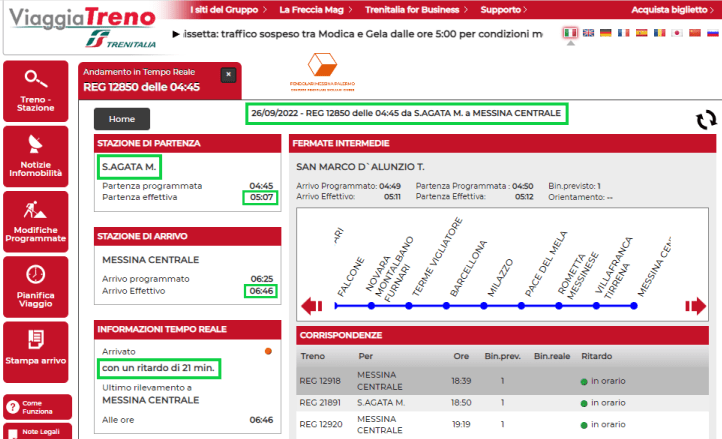The image size is (722, 439).
Task: Click Stampa arrivo print icon
Action: (x=36, y=349)
